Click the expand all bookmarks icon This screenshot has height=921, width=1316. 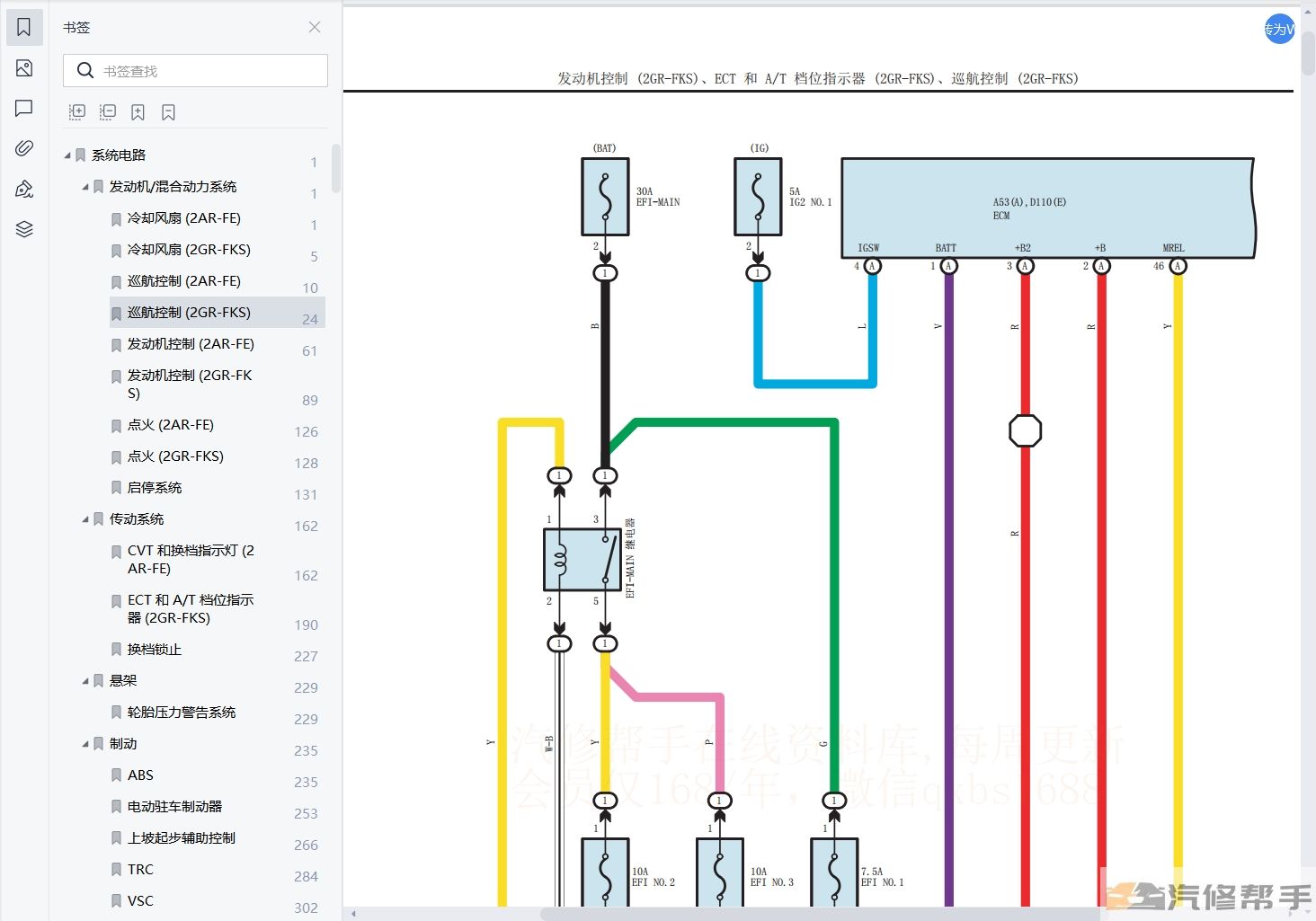[77, 112]
